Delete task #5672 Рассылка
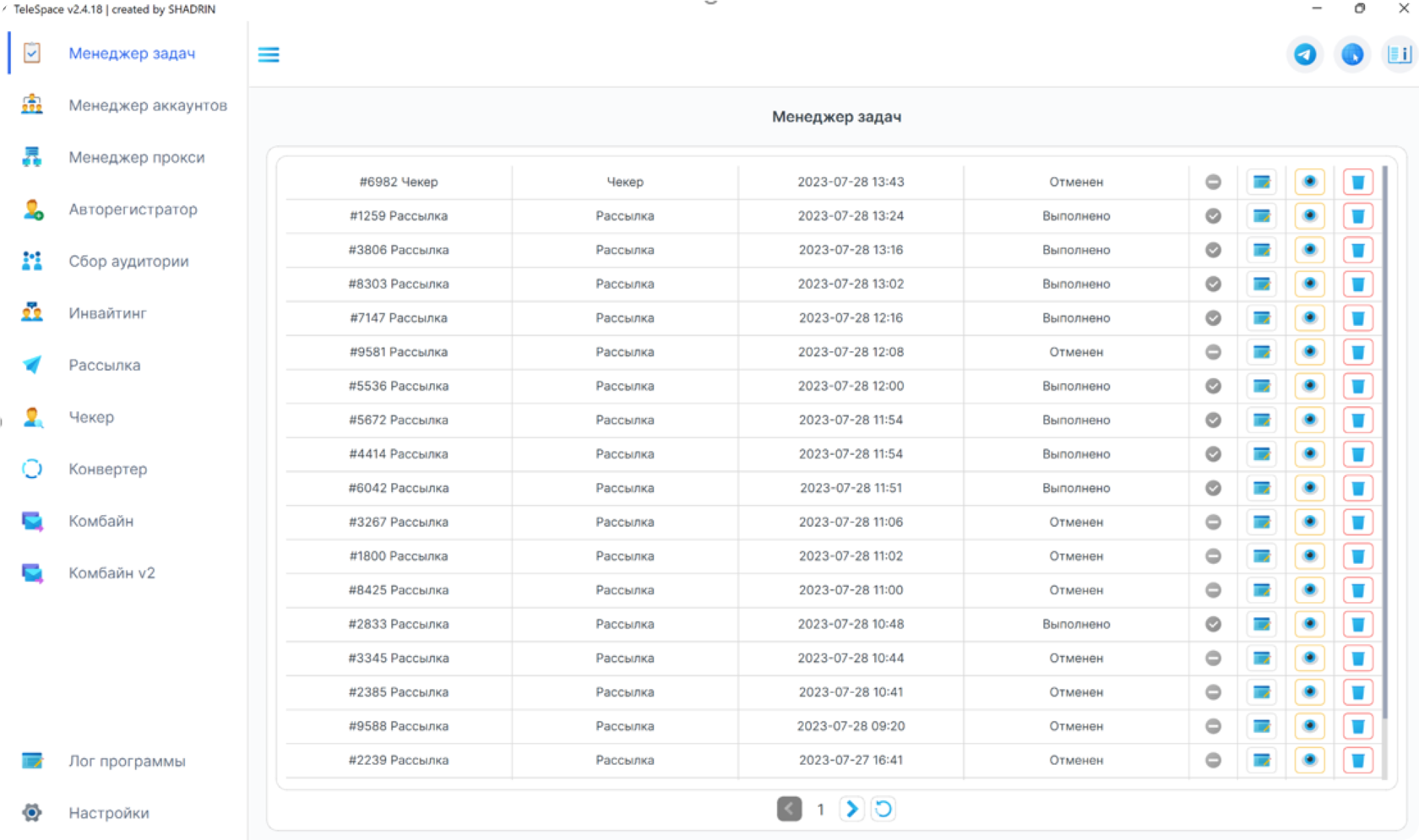The width and height of the screenshot is (1419, 840). pos(1358,420)
